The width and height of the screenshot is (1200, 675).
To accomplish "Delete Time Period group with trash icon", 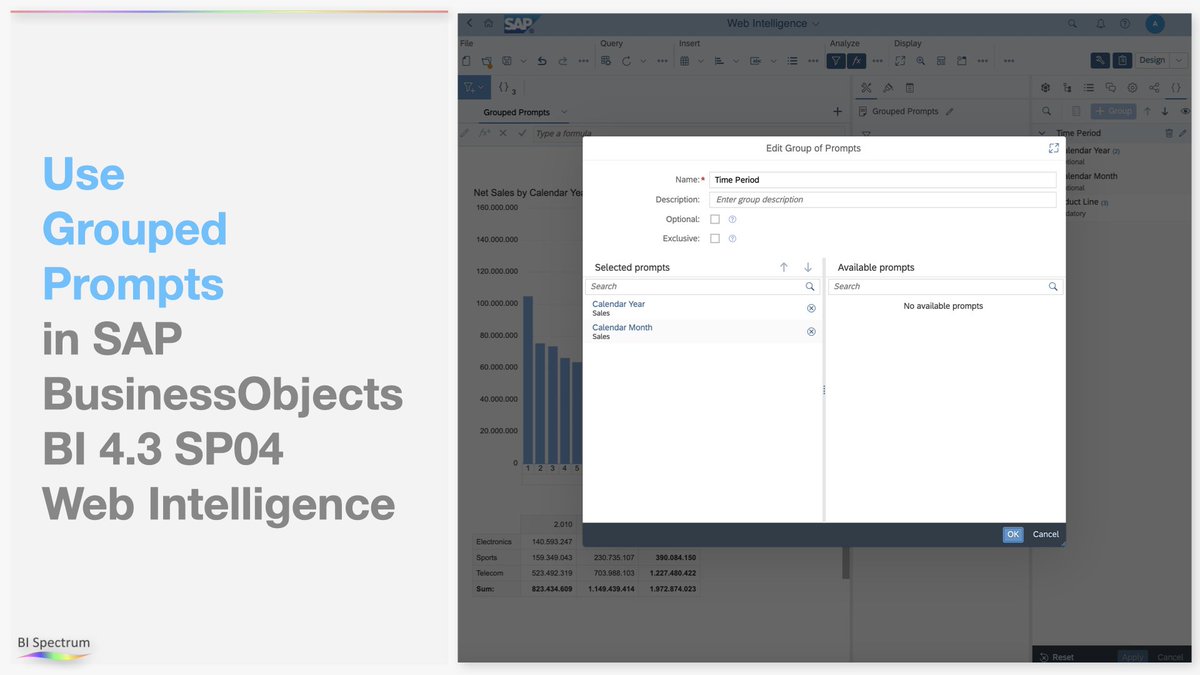I will (x=1169, y=132).
